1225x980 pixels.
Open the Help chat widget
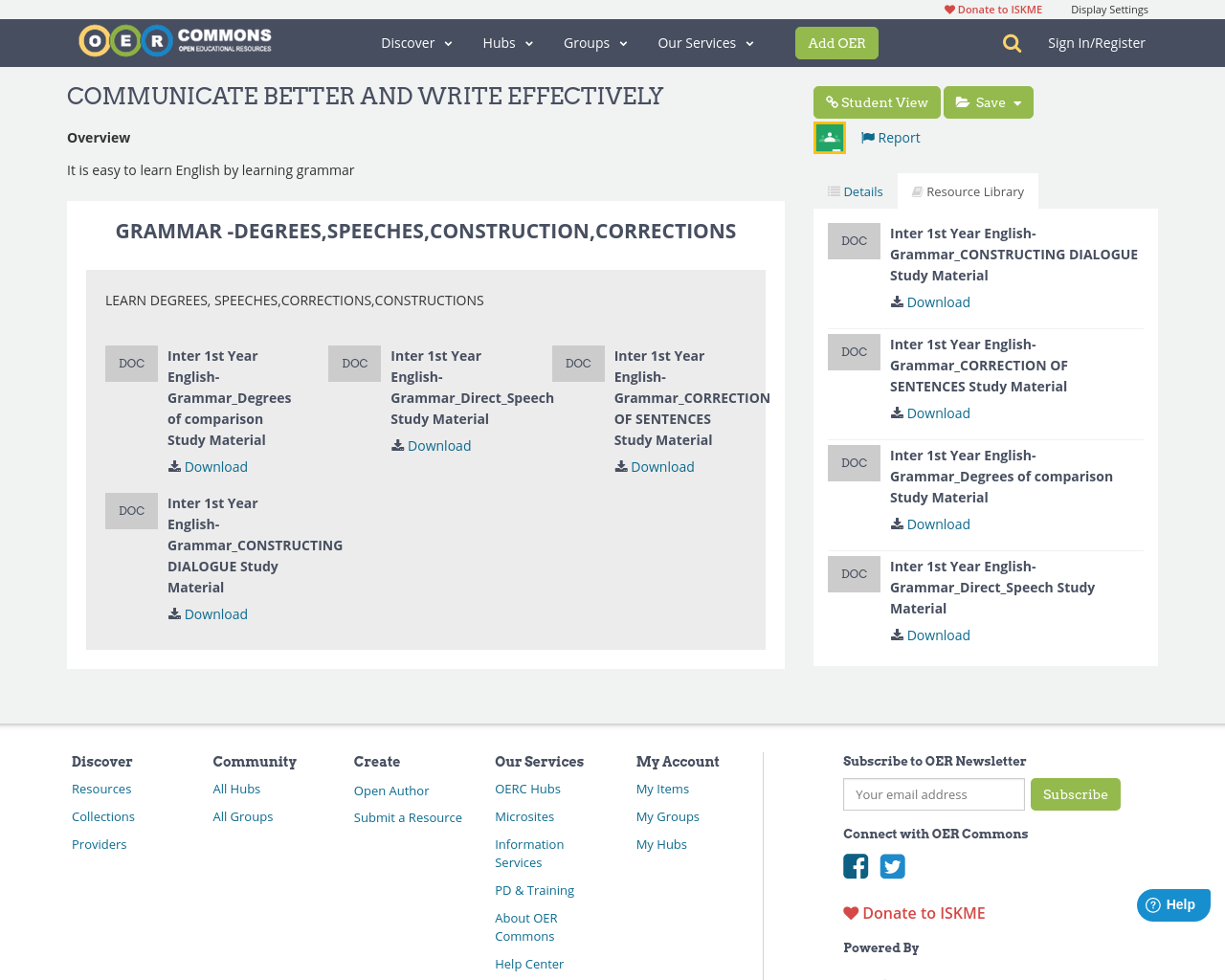coord(1172,903)
